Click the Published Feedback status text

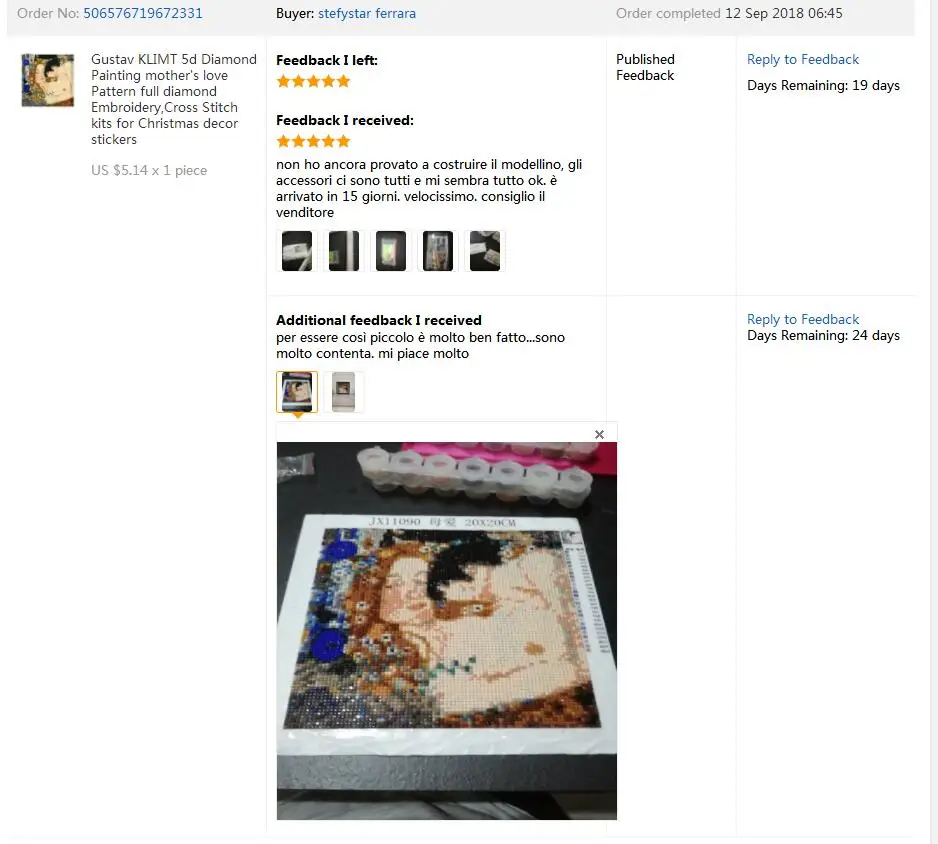pos(645,67)
